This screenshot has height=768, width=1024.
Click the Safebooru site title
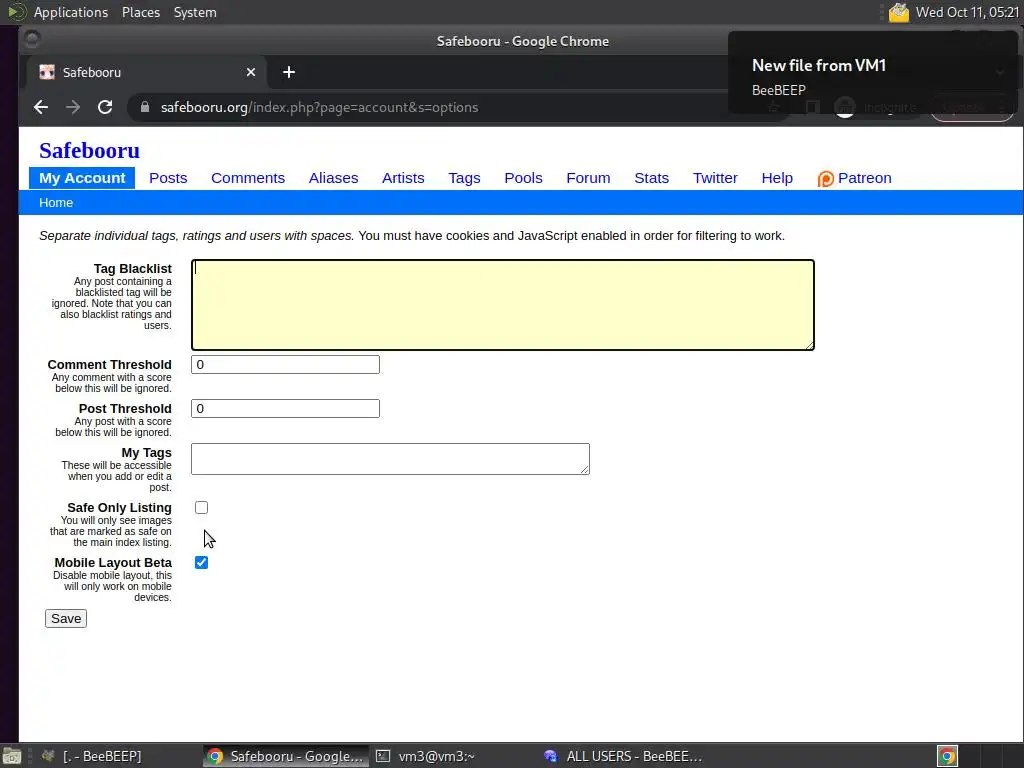click(89, 150)
